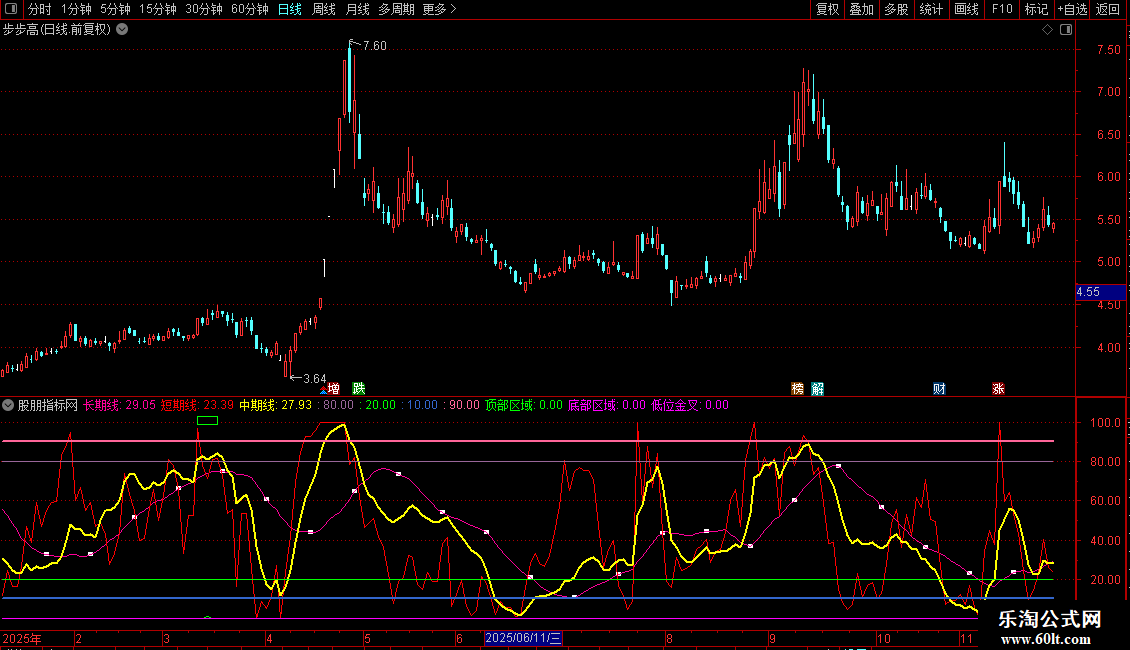The image size is (1130, 650).
Task: Click the 榜 event marker icon
Action: pos(797,388)
